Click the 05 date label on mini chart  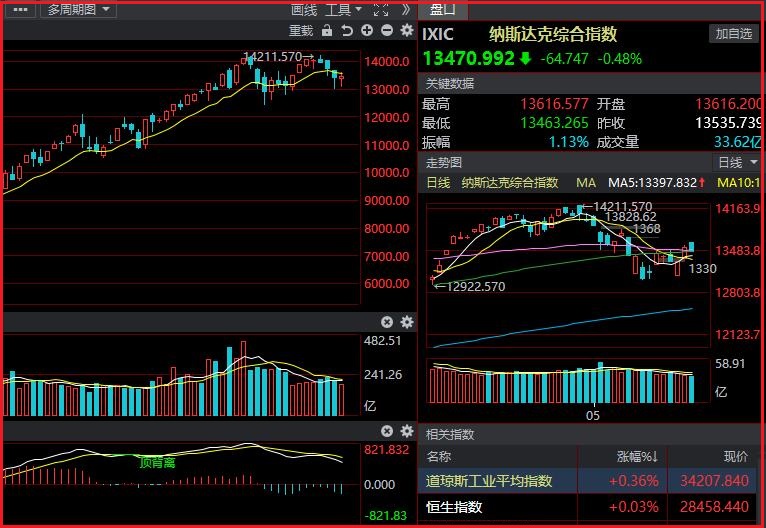(x=593, y=416)
